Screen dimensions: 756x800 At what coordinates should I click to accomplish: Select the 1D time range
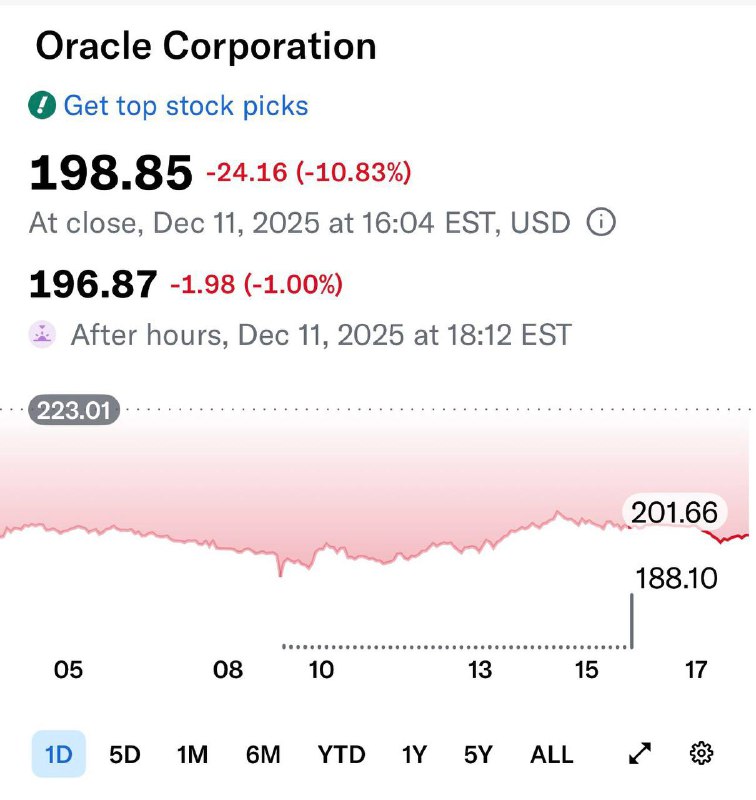coord(59,754)
